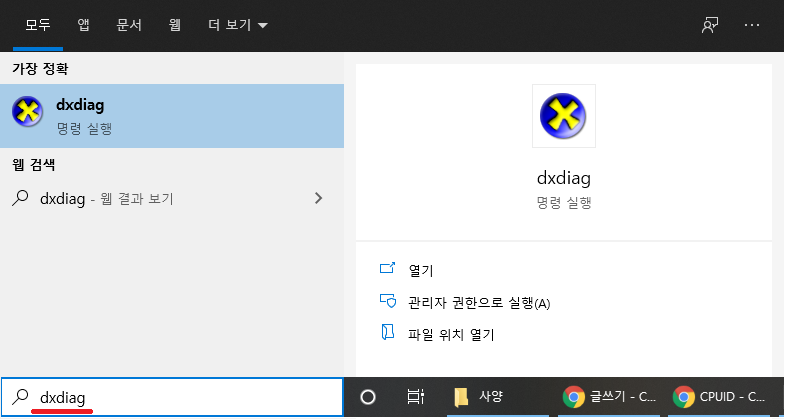This screenshot has width=787, height=419.
Task: Switch to the 웹 tab
Action: click(175, 25)
